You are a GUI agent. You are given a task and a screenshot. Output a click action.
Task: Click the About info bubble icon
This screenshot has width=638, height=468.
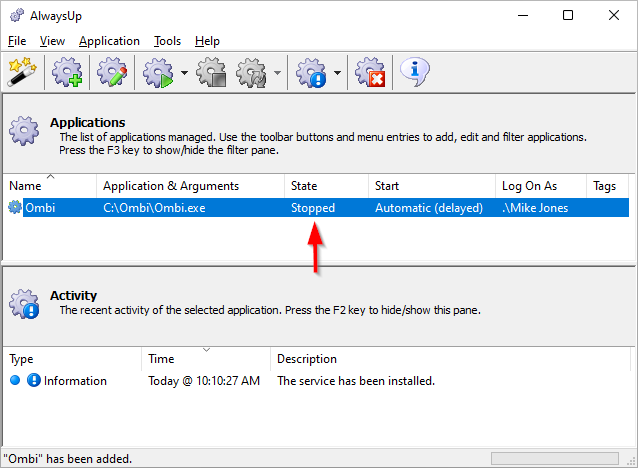point(415,72)
